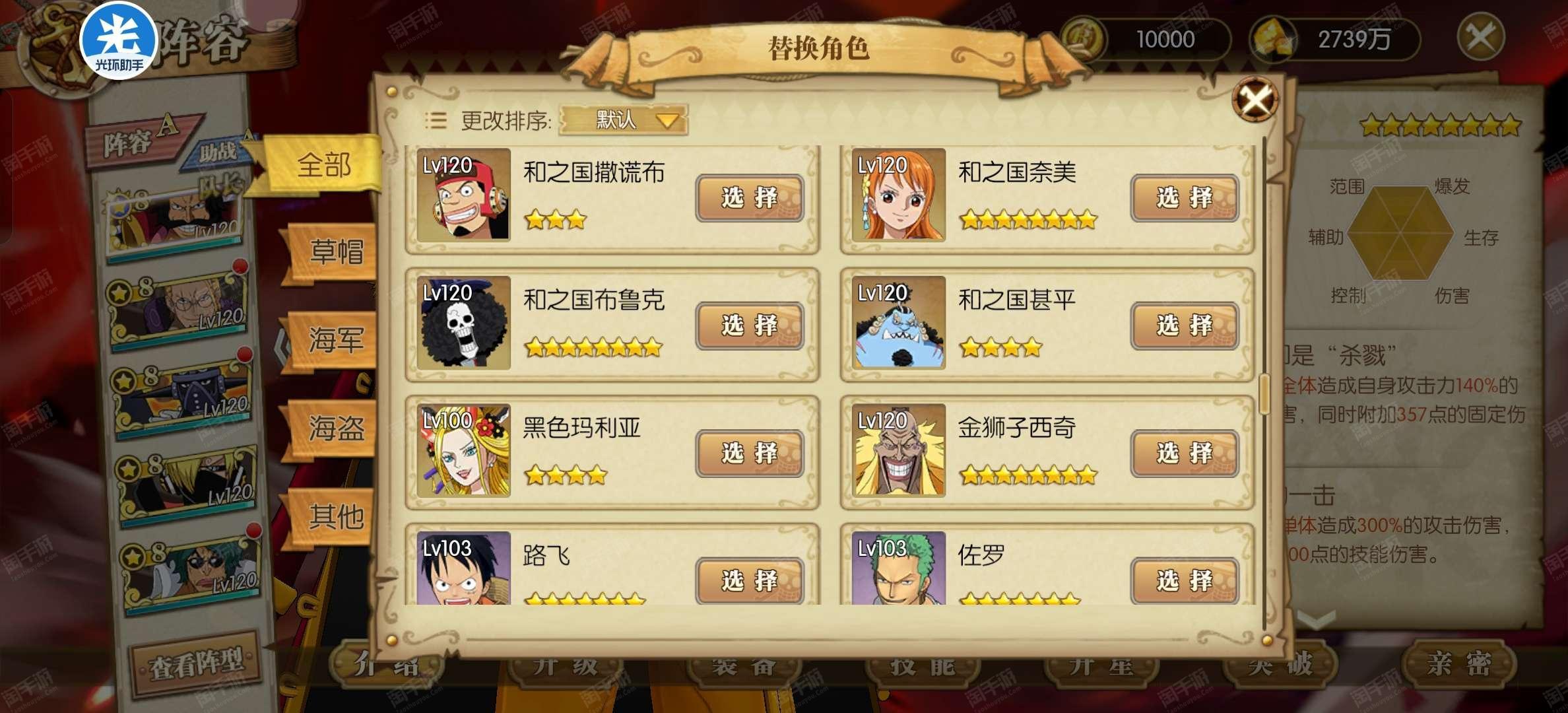1568x713 pixels.
Task: Click the sort list icon beside 更改排序
Action: pos(436,120)
